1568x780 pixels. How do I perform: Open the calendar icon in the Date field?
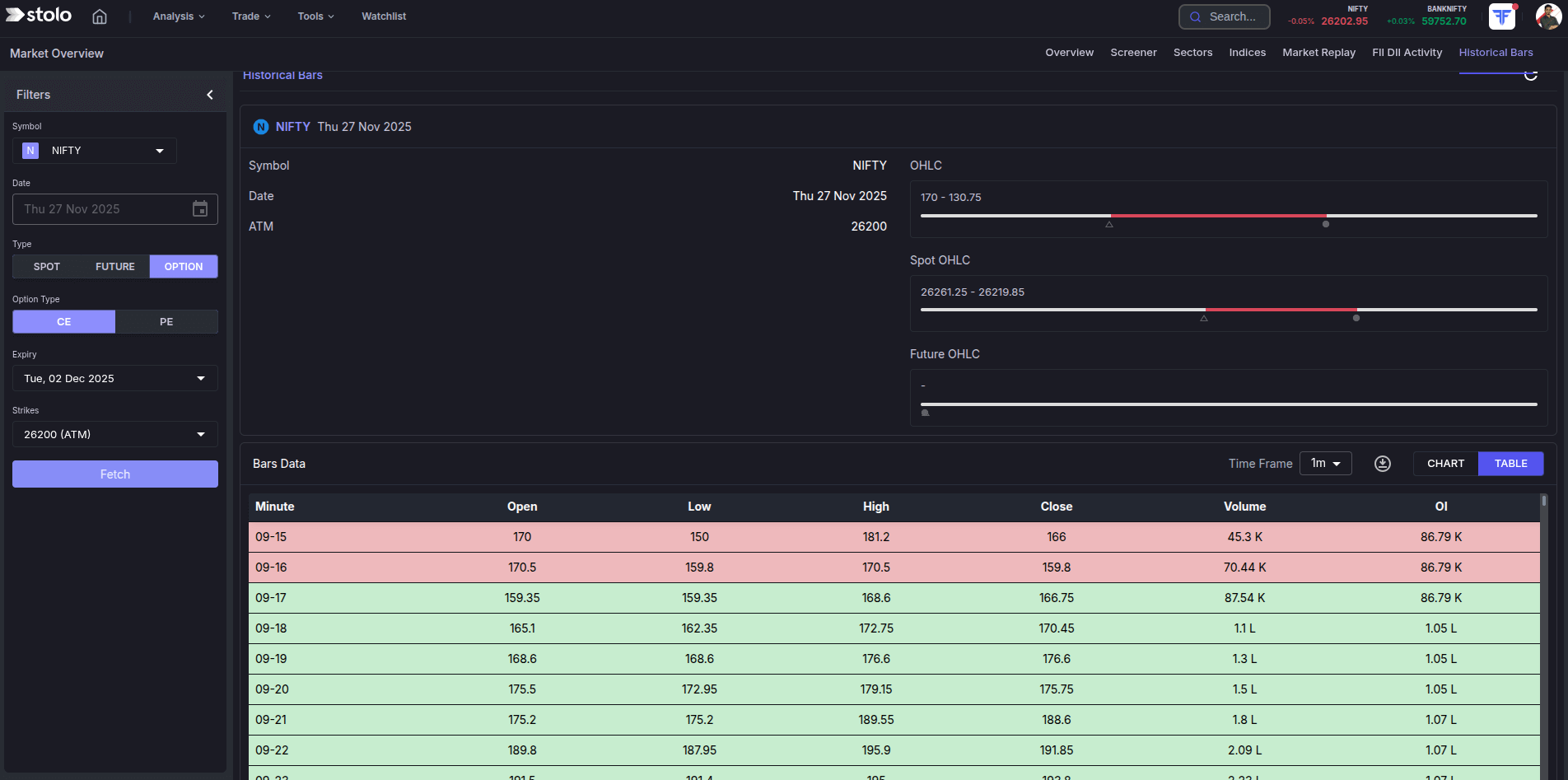point(199,208)
